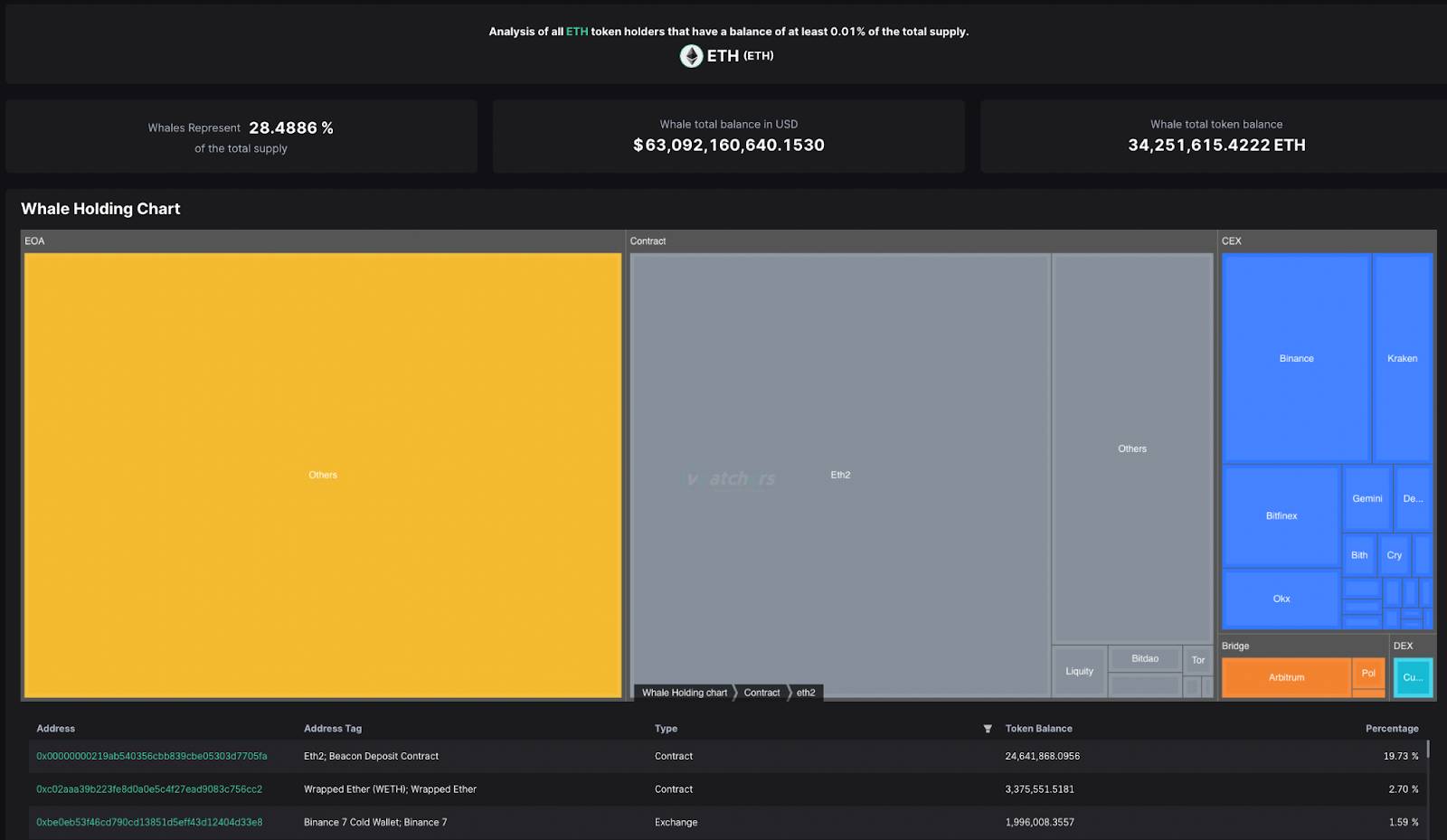
Task: Click 'Wrapped Ether (WETH); Wrapped Ether' tag
Action: pos(390,789)
